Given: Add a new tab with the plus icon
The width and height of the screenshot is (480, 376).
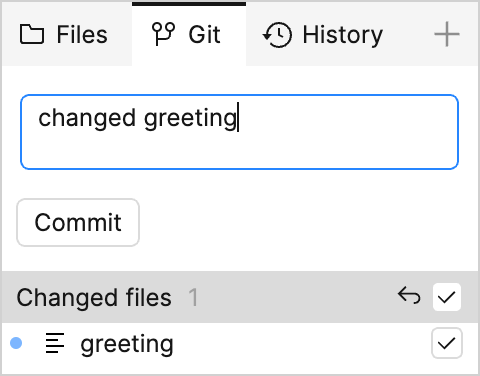Looking at the screenshot, I should (x=447, y=34).
